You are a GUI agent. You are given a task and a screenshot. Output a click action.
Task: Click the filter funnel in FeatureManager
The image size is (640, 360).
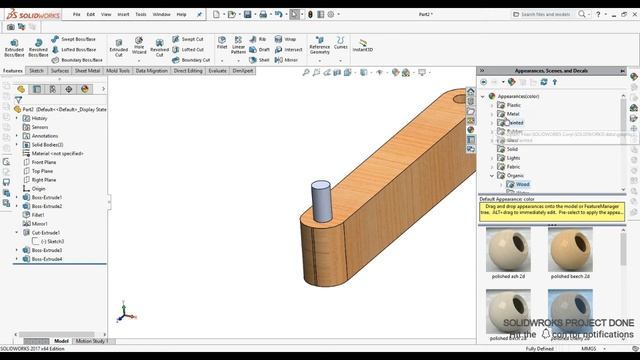pos(18,100)
